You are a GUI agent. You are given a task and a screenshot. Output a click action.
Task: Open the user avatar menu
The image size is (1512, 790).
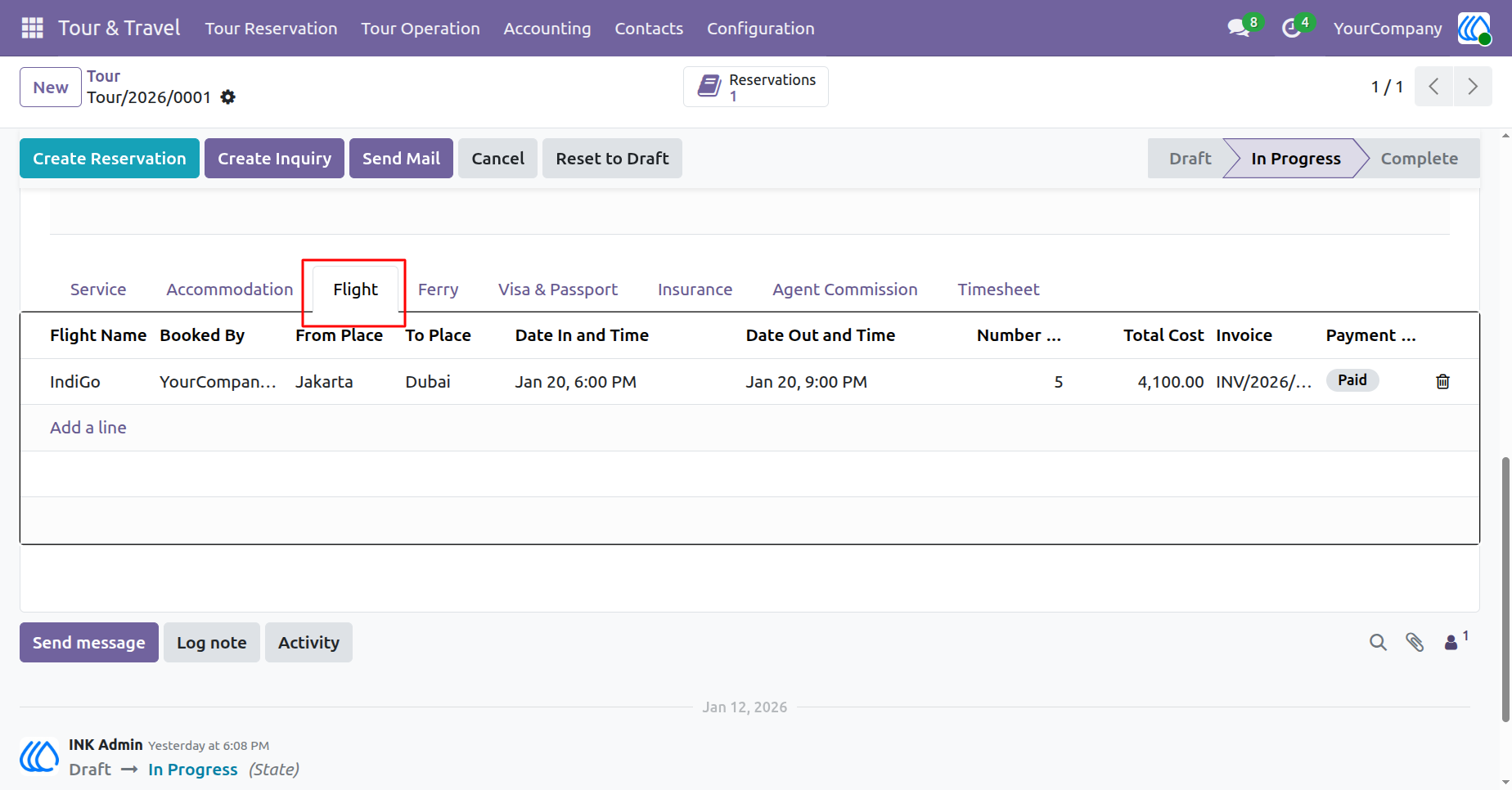point(1474,28)
